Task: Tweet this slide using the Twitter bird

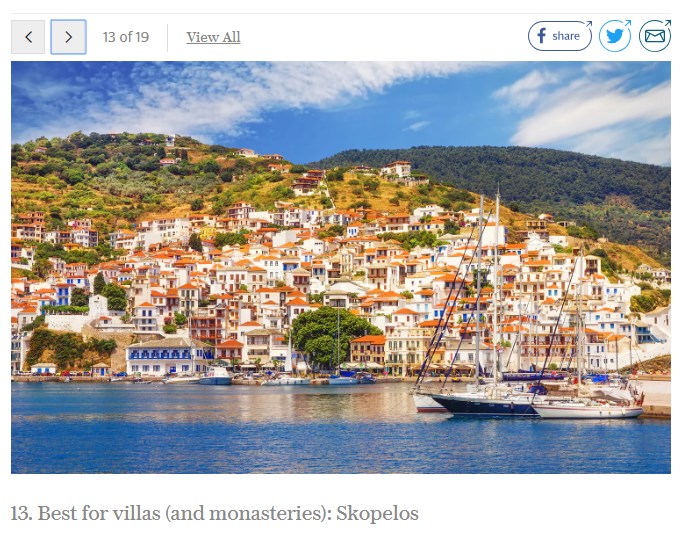Action: [x=615, y=36]
